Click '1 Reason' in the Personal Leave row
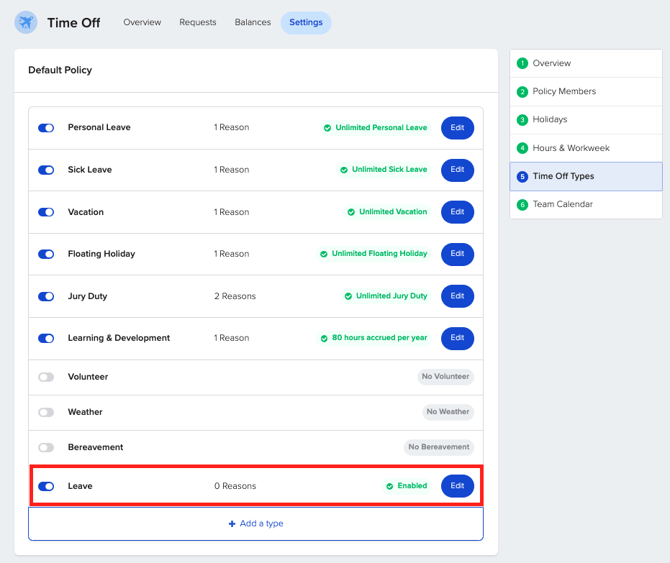 tap(232, 127)
